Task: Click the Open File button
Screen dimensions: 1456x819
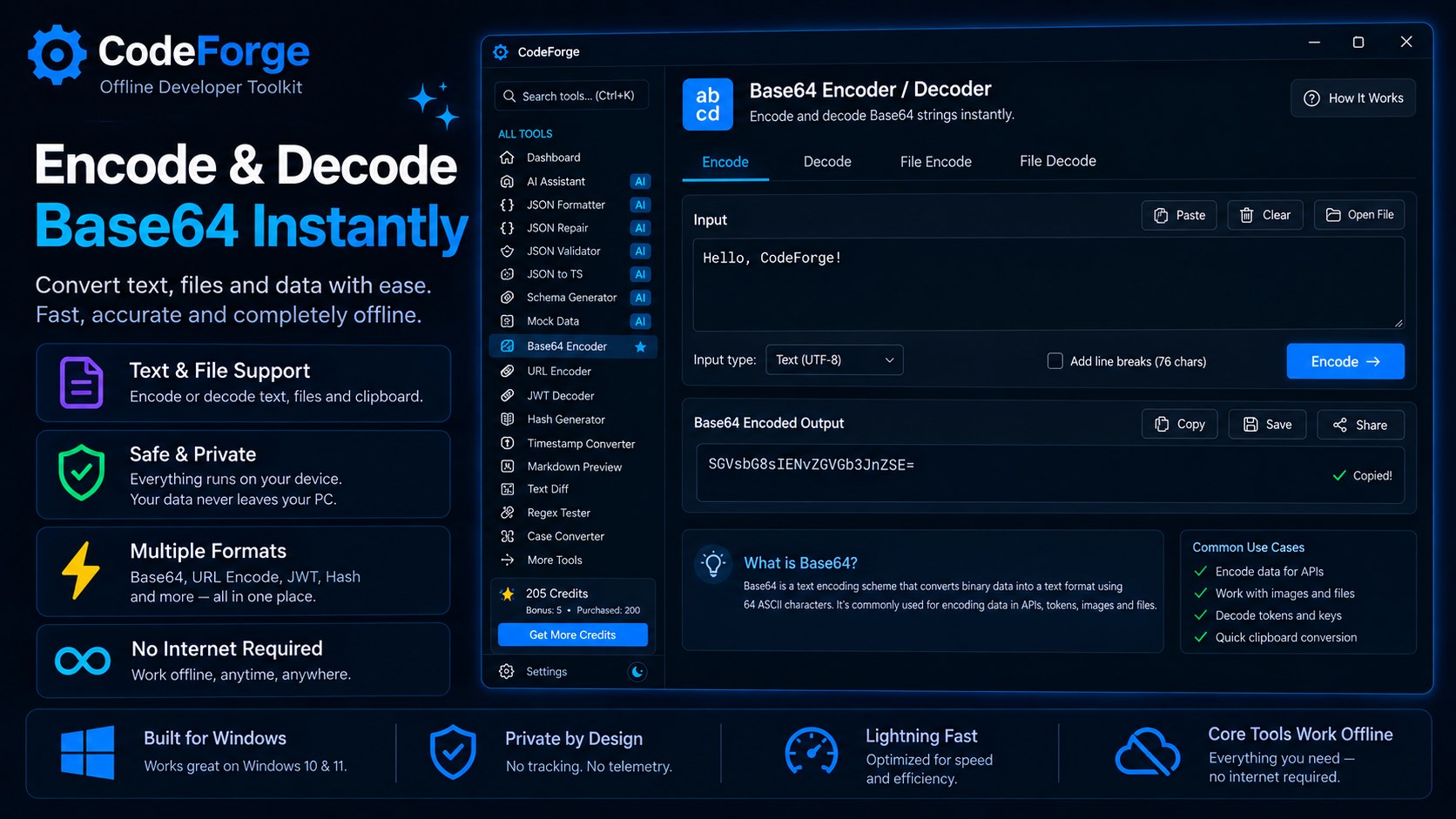Action: pyautogui.click(x=1358, y=215)
